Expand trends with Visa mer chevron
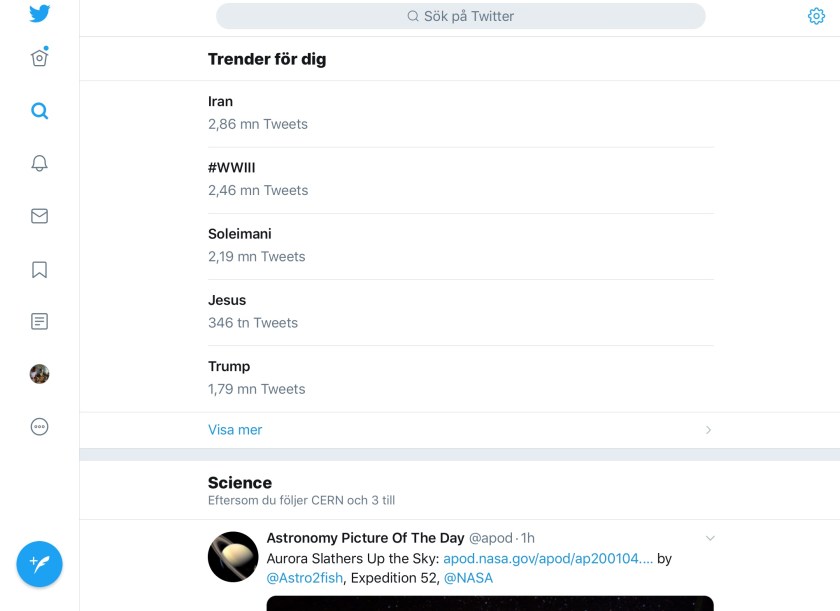840x611 pixels. coord(708,430)
